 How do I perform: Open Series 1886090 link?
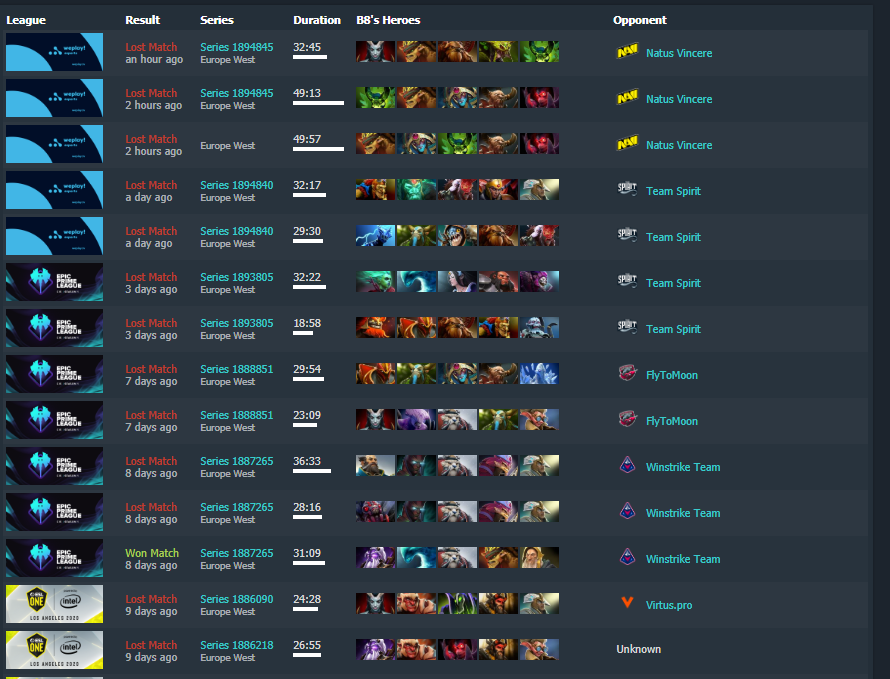(237, 599)
